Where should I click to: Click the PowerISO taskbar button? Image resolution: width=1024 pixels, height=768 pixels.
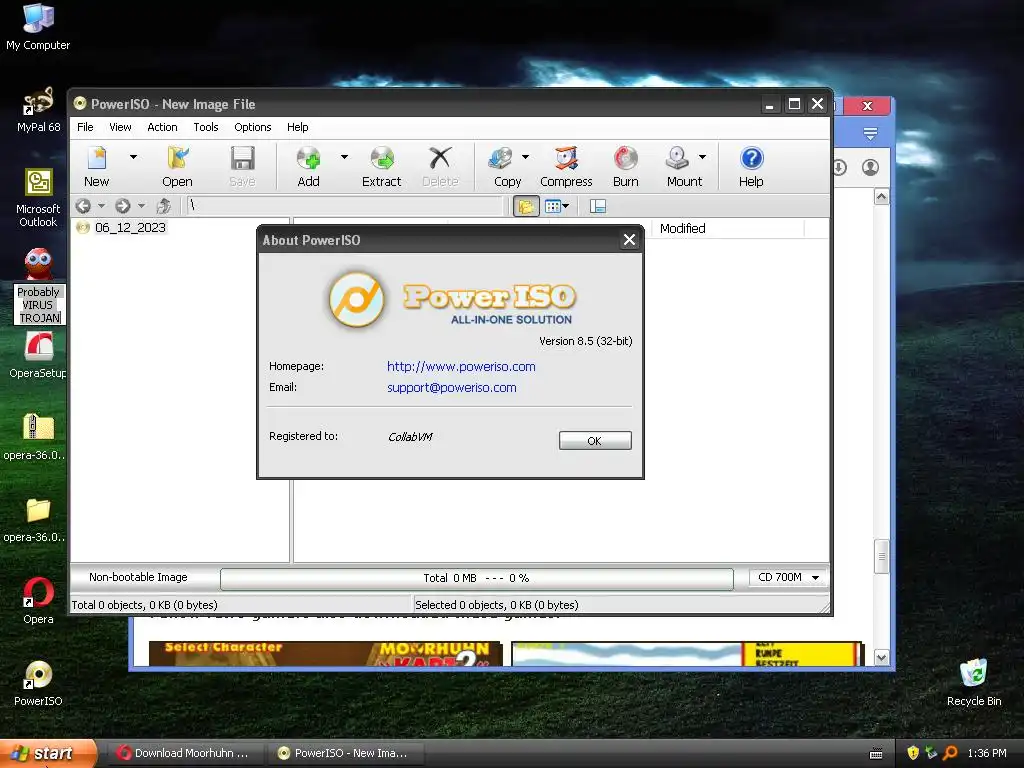(x=346, y=753)
